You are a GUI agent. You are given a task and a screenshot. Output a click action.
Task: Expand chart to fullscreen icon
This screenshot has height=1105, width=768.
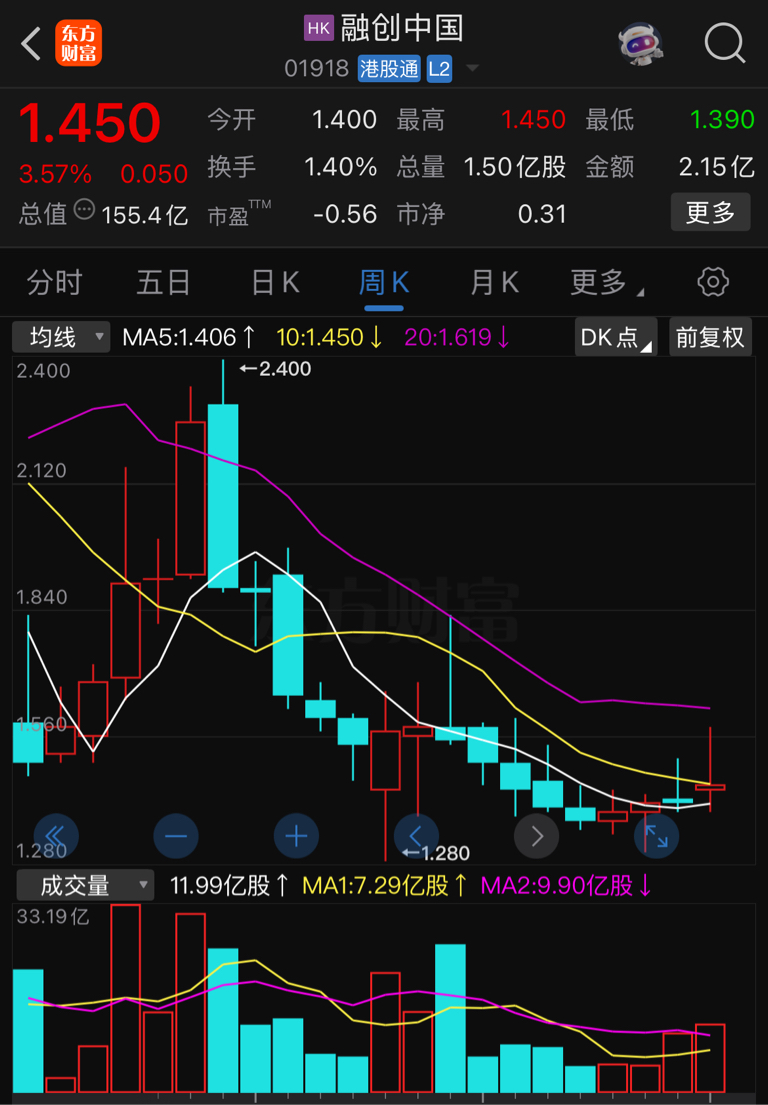[657, 836]
